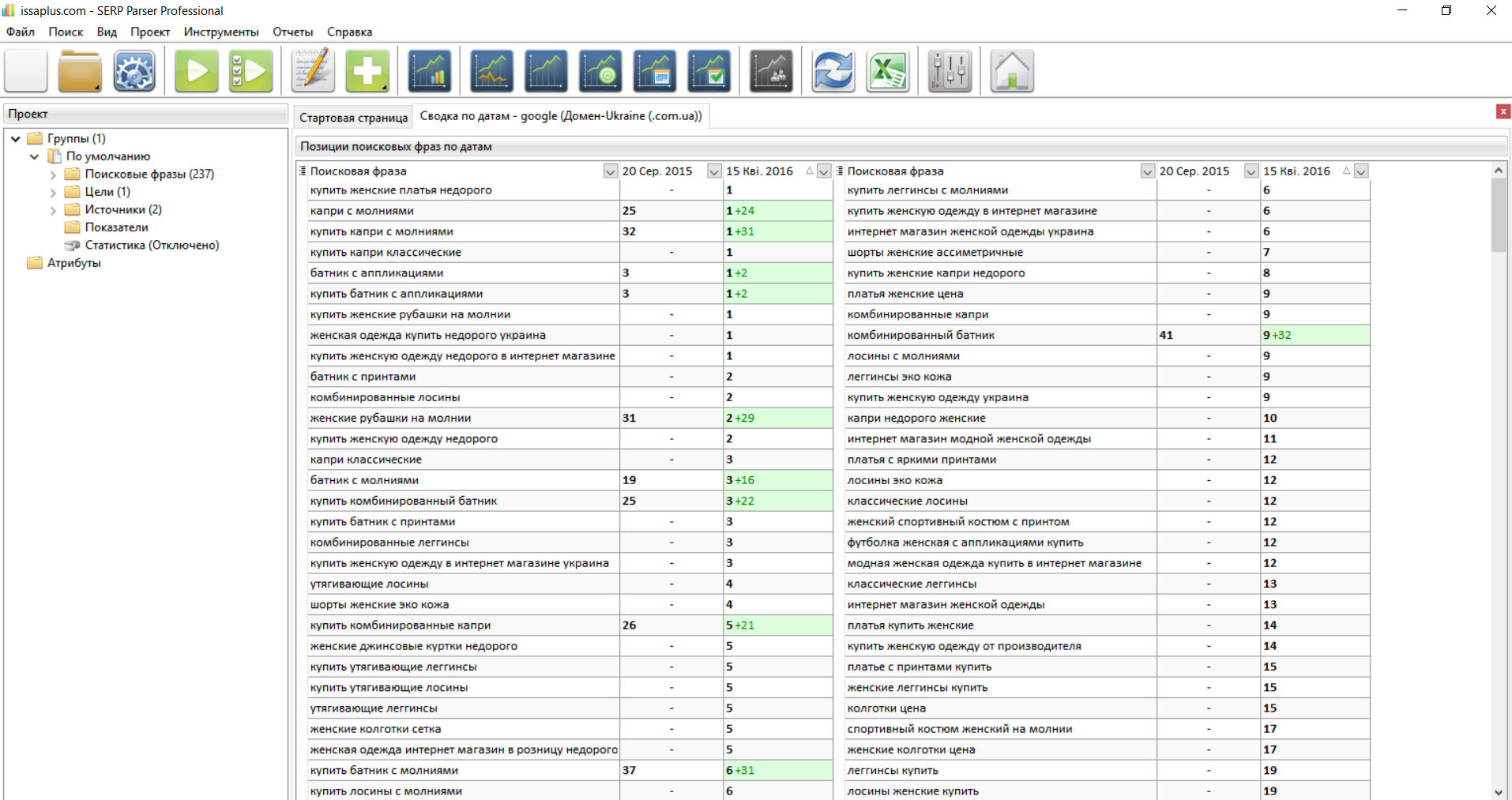
Task: Open left '15 Кві. 2016' column filter dropdown
Action: click(824, 171)
